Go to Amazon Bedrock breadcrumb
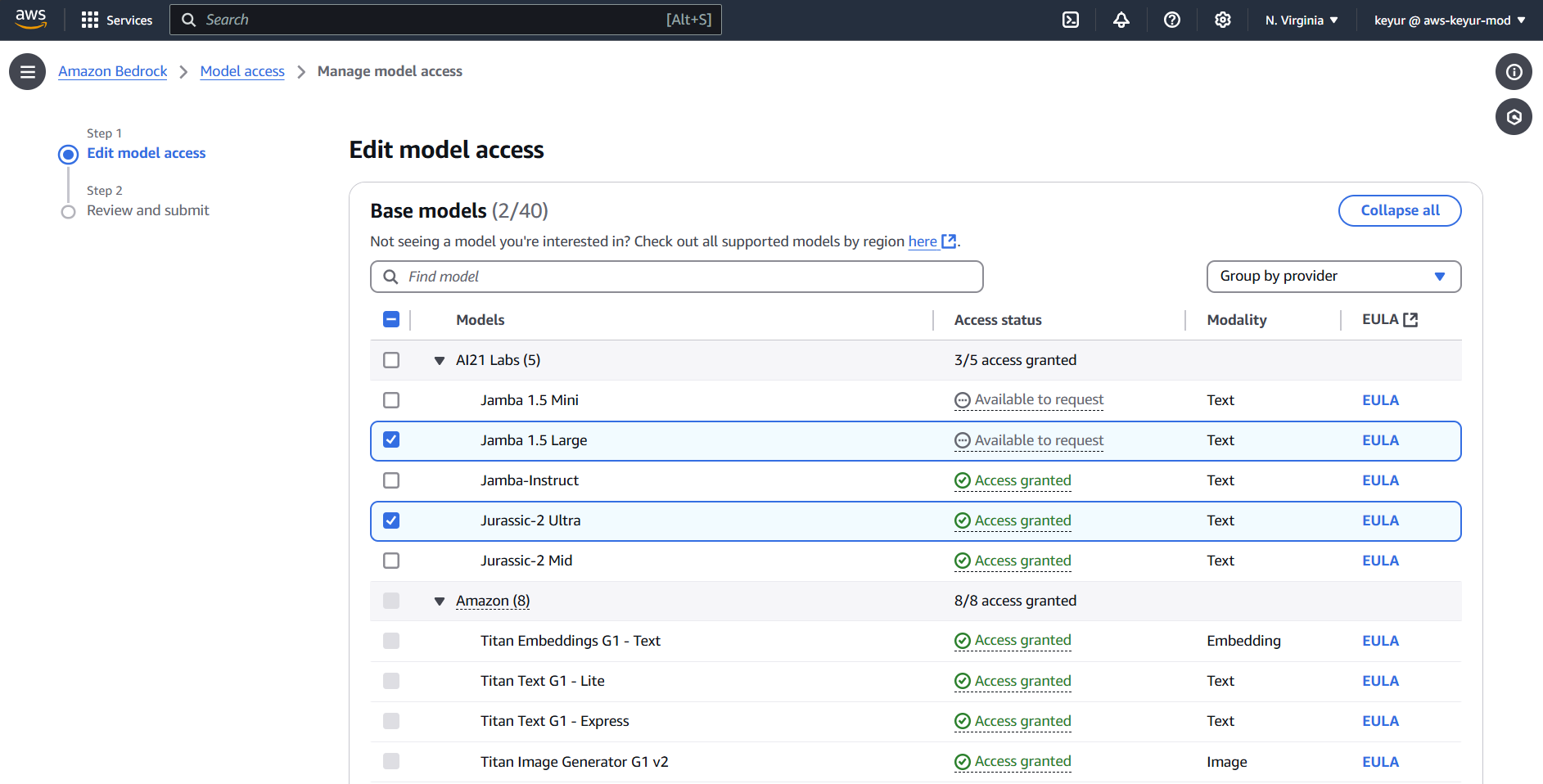The height and width of the screenshot is (784, 1543). pos(113,71)
